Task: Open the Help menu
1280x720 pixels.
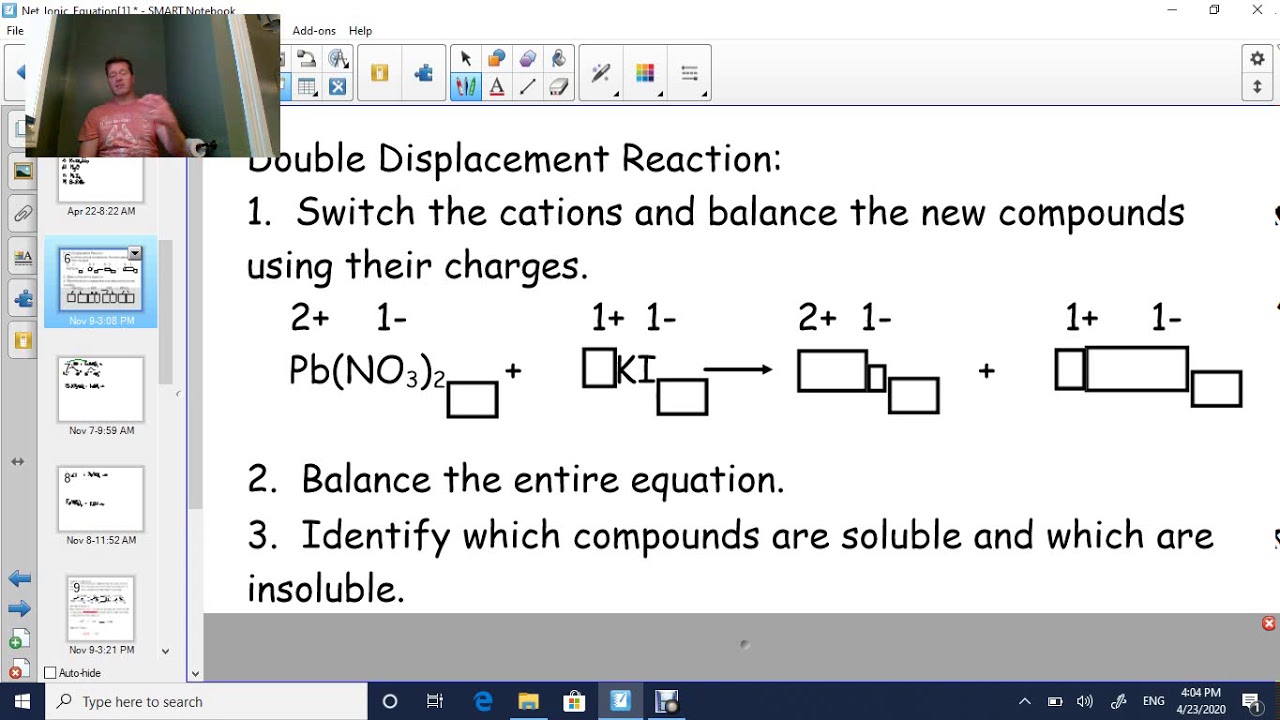Action: click(x=360, y=31)
